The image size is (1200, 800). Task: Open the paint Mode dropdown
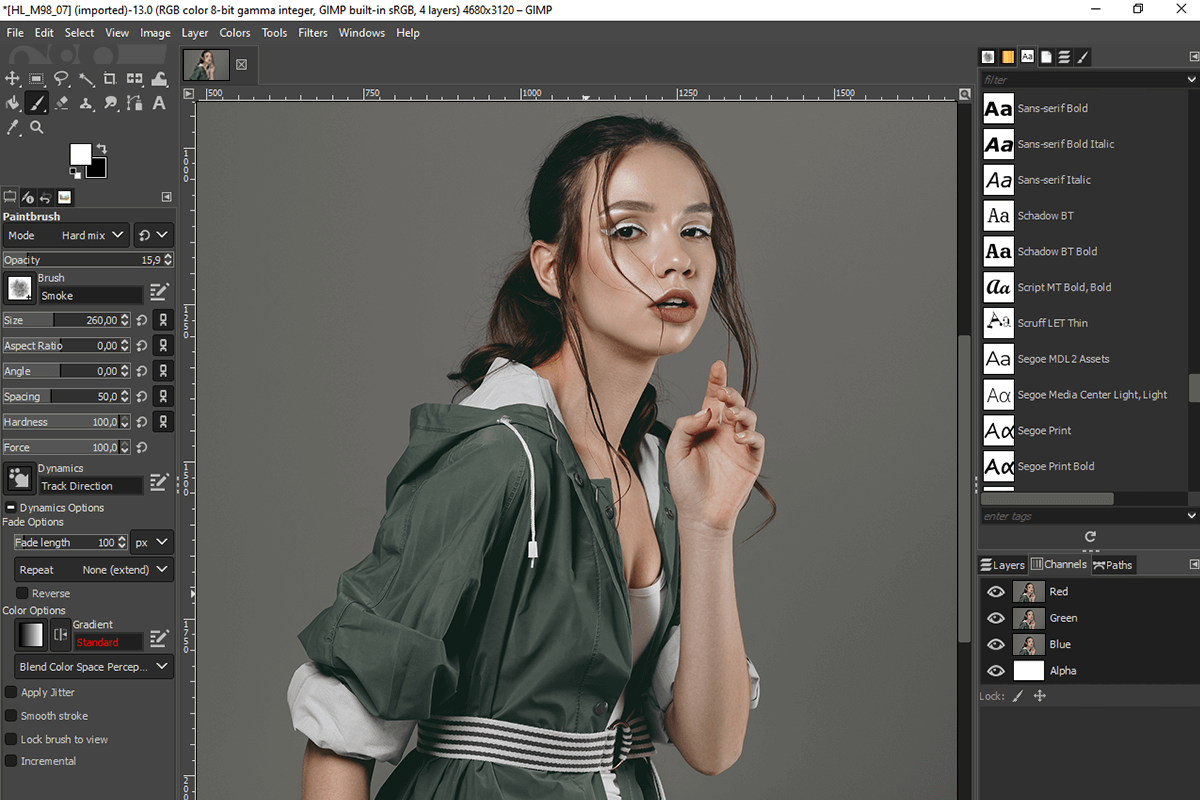pyautogui.click(x=66, y=235)
